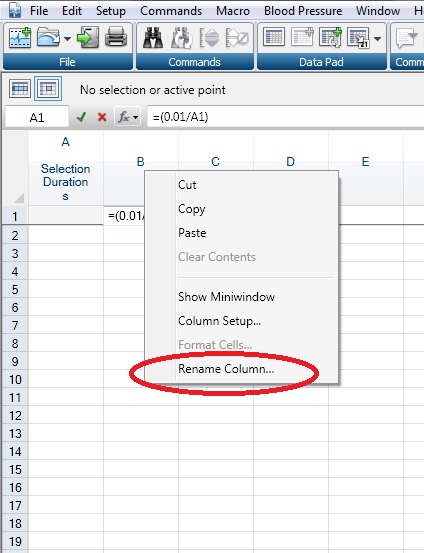Accept formula with green checkmark
This screenshot has width=424, height=553.
[x=81, y=117]
